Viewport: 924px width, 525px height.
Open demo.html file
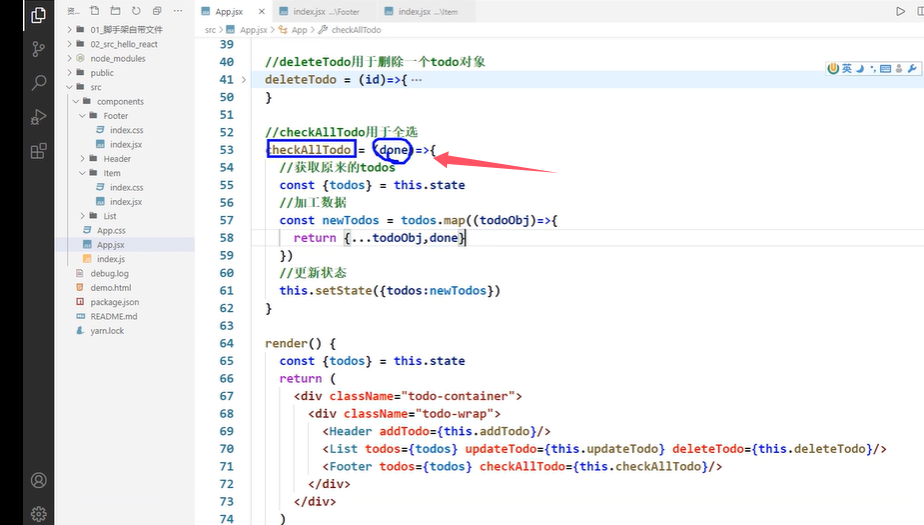coord(111,288)
